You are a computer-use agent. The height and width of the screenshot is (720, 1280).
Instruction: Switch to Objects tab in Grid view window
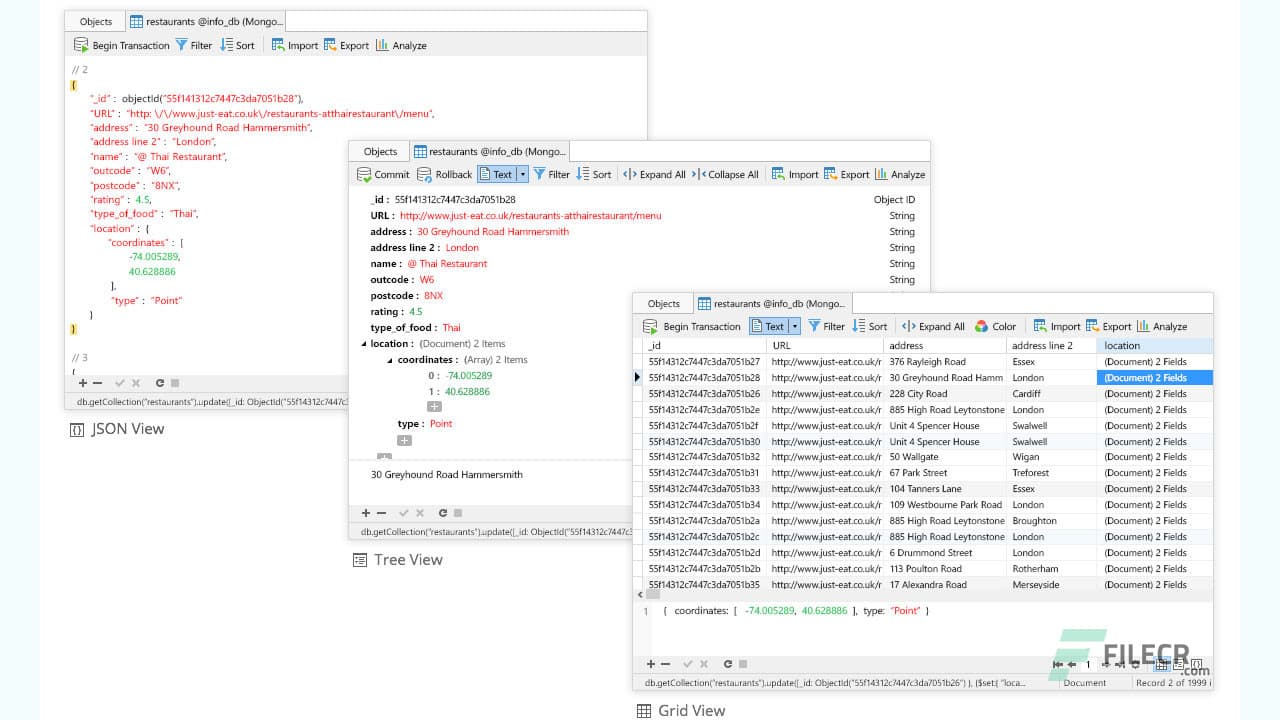(x=663, y=303)
